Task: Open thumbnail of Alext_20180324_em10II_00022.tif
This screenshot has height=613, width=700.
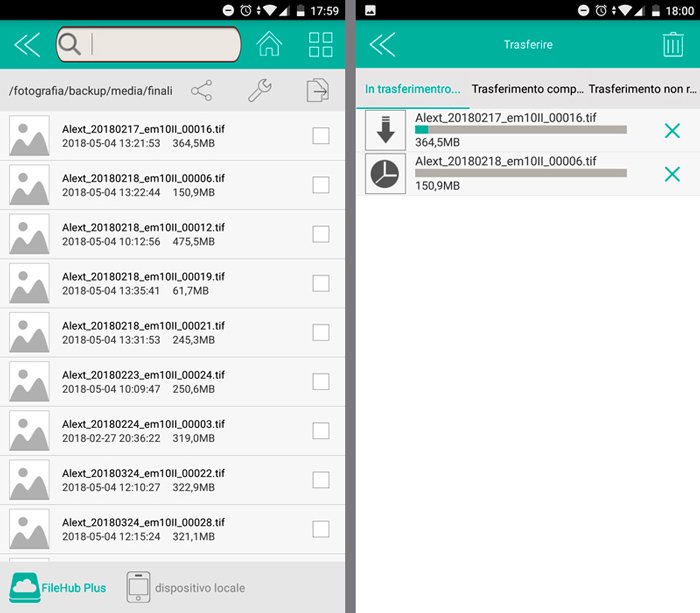Action: coord(29,480)
